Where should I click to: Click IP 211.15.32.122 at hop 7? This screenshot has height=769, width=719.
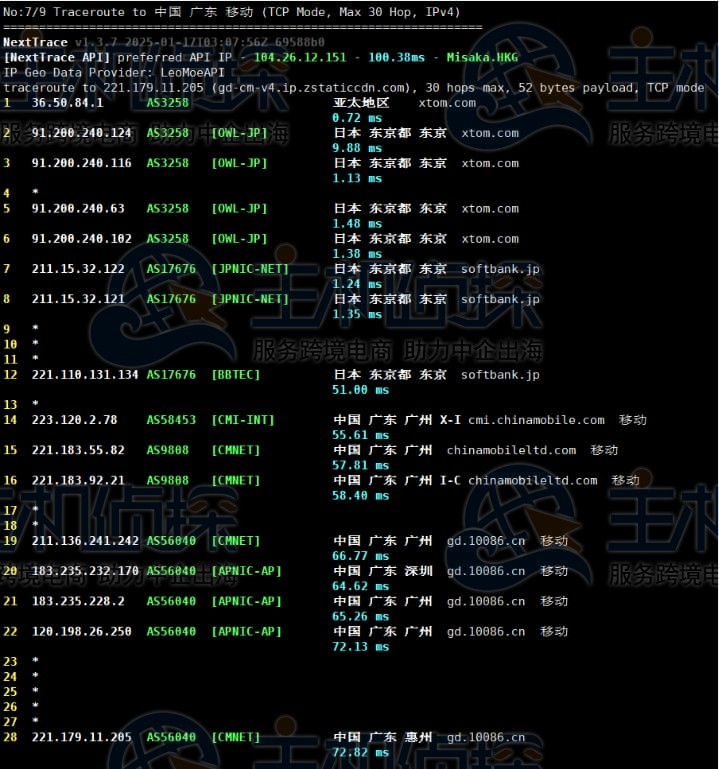(78, 269)
